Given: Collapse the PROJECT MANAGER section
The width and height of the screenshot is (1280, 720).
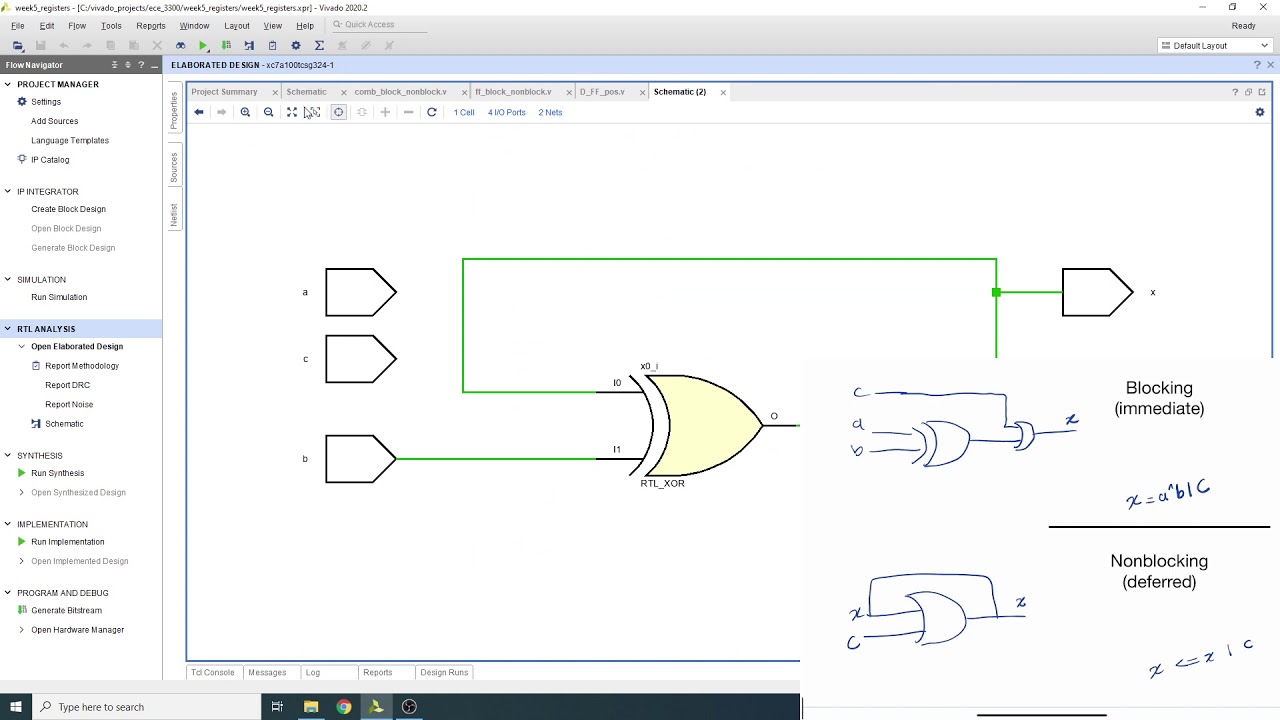Looking at the screenshot, I should [8, 84].
